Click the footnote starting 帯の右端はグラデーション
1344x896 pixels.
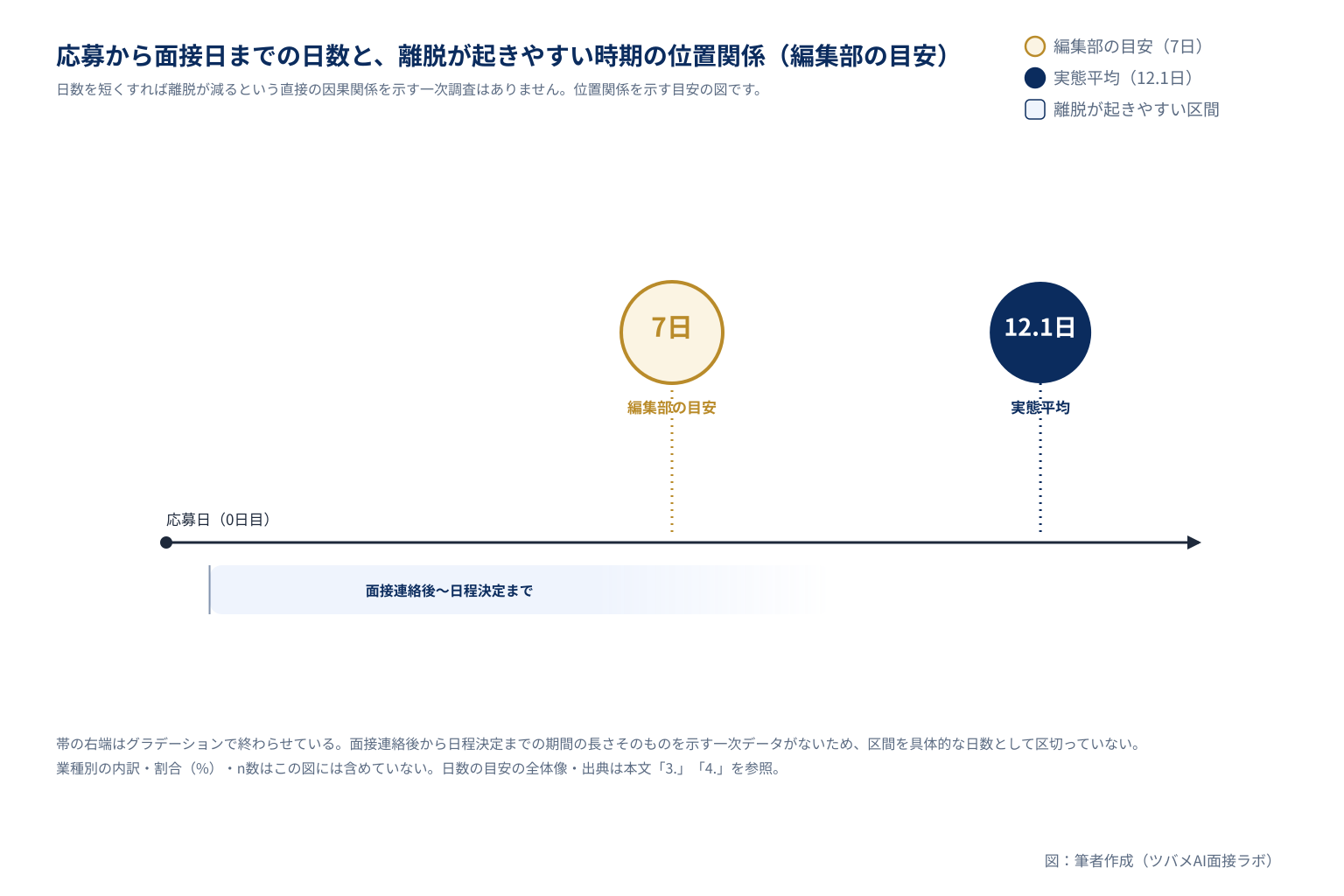pos(600,744)
